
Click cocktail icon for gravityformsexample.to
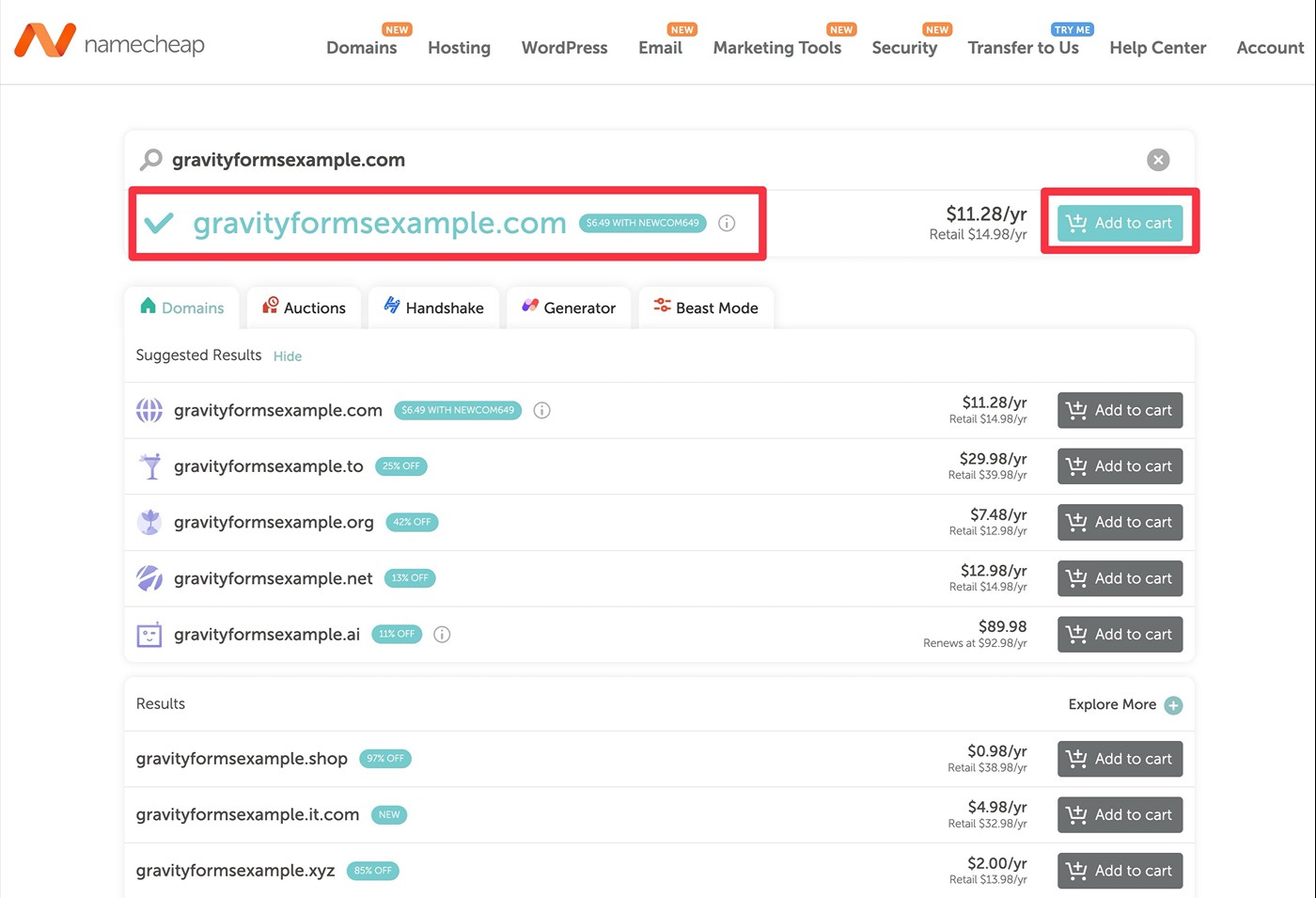(x=150, y=465)
